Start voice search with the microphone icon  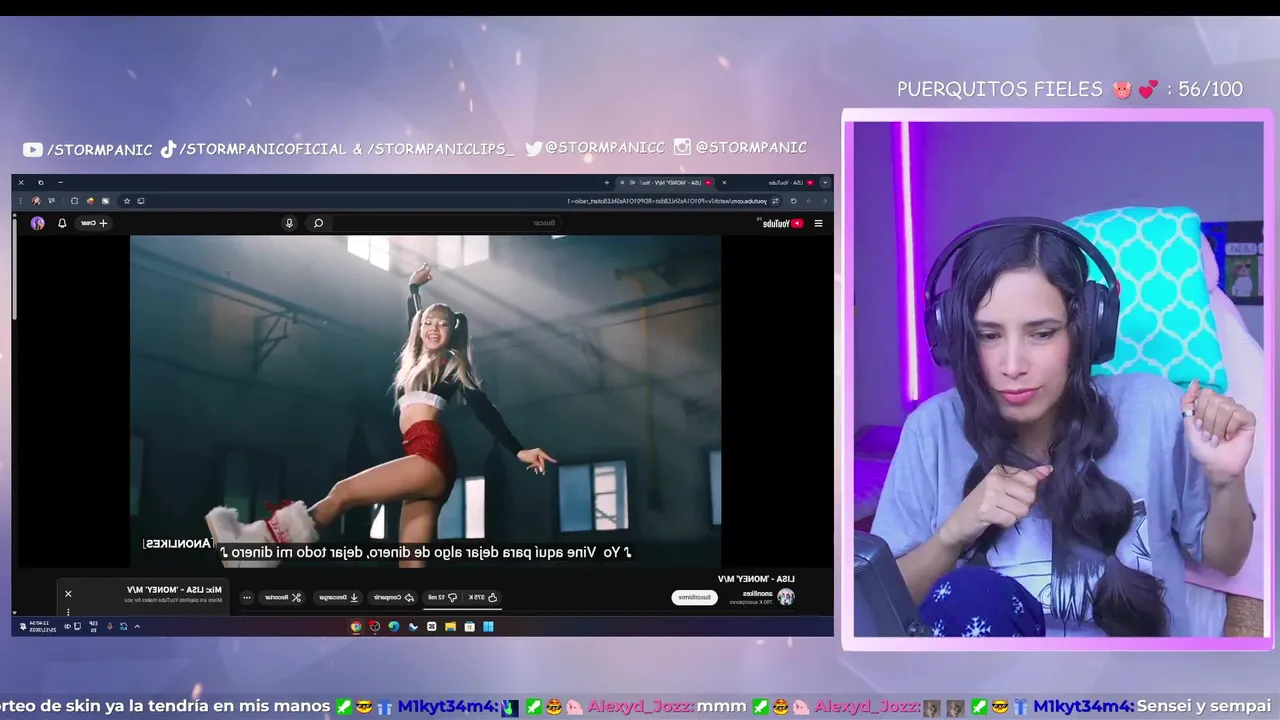[289, 223]
